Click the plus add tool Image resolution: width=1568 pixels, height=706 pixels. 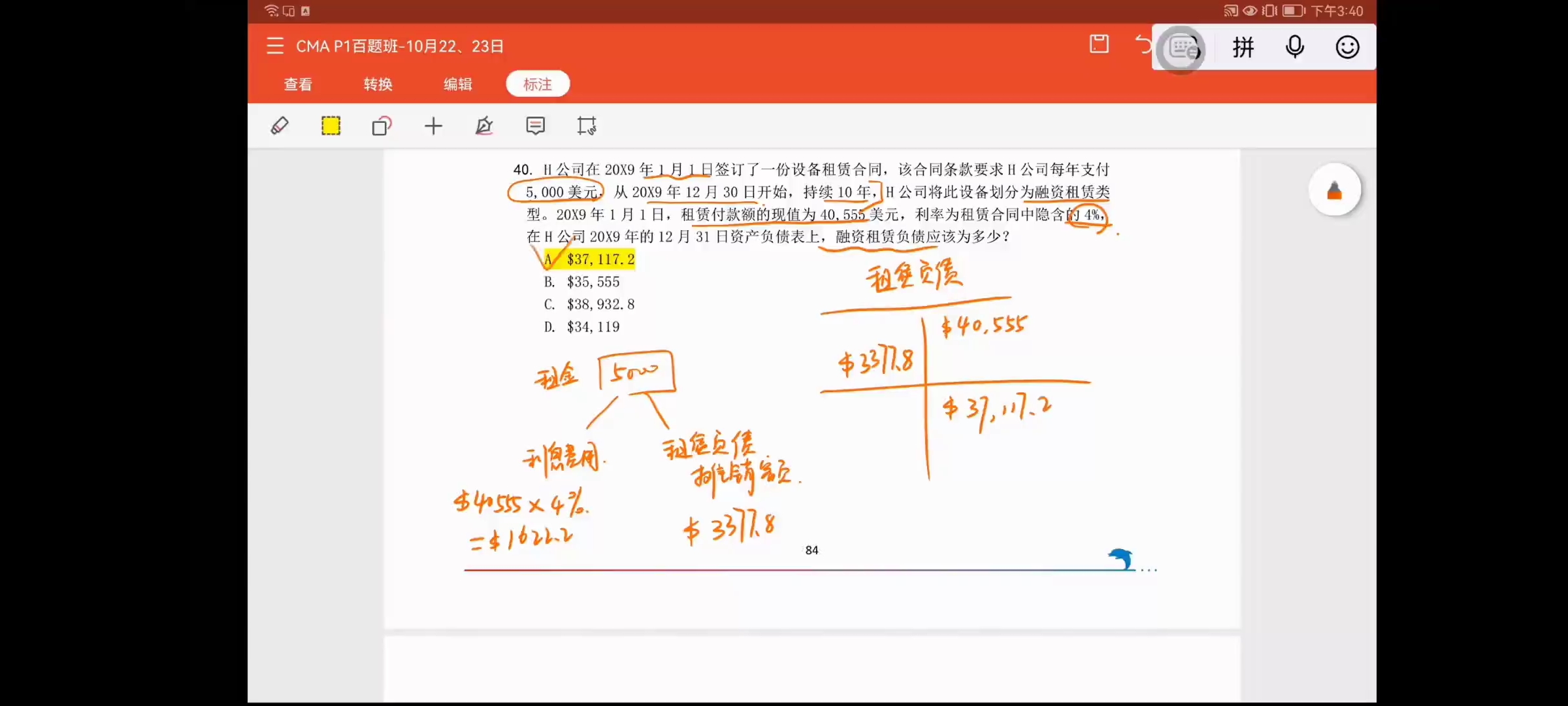tap(433, 126)
